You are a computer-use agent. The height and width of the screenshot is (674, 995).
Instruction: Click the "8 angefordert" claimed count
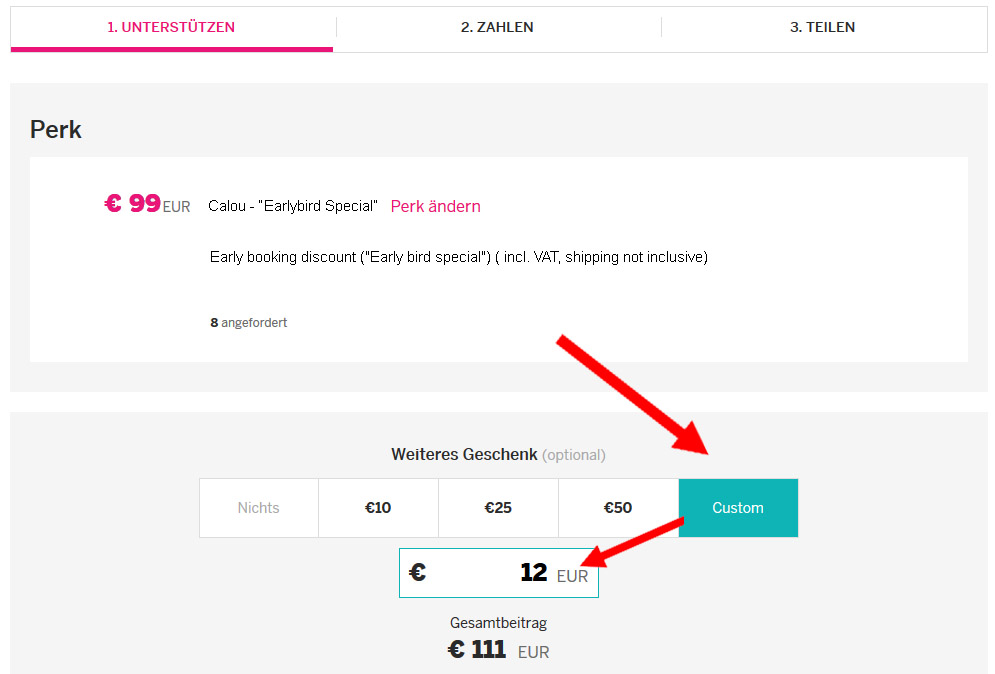[248, 323]
